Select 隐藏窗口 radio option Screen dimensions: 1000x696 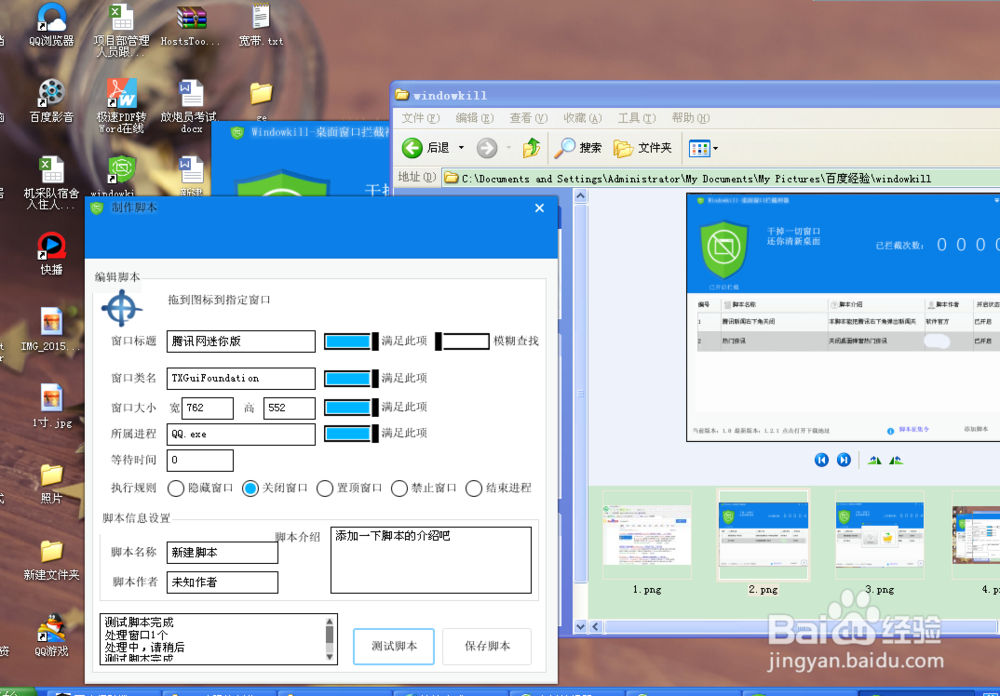click(200, 488)
